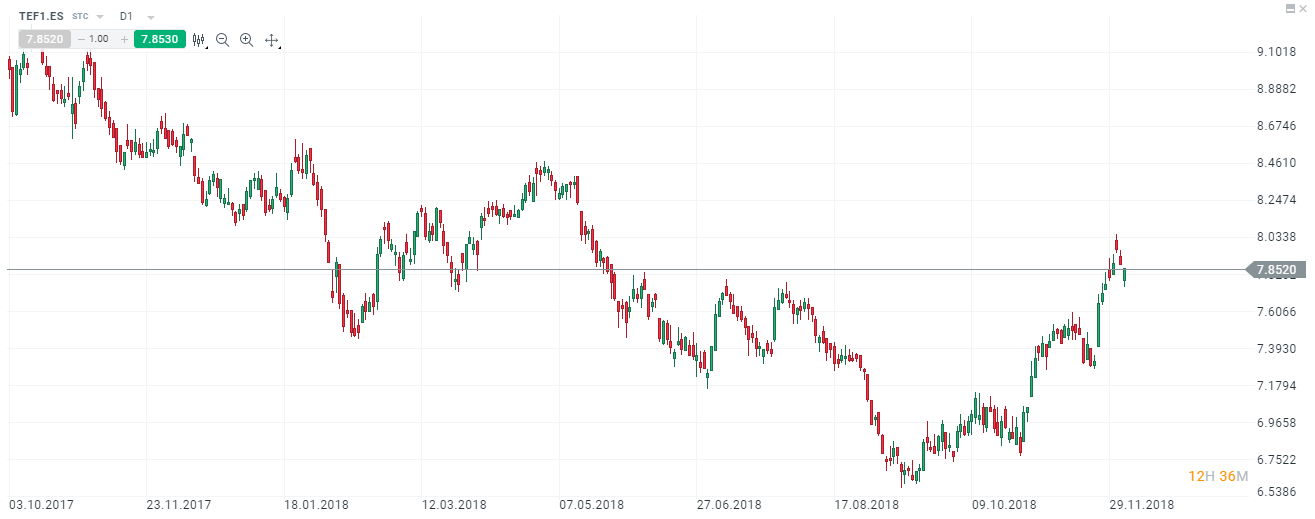Select the TEF1.ES symbol name
1315x519 pixels.
41,17
